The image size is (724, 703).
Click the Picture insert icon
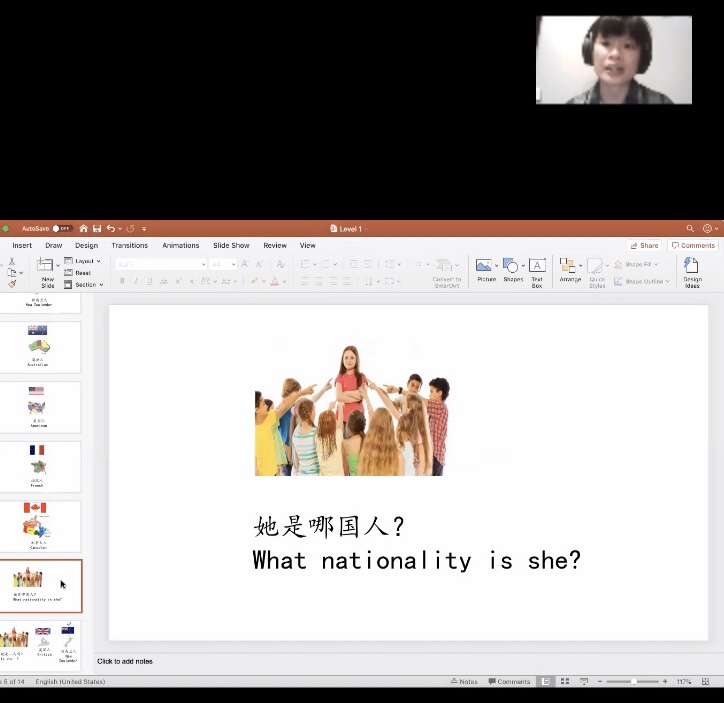(486, 267)
